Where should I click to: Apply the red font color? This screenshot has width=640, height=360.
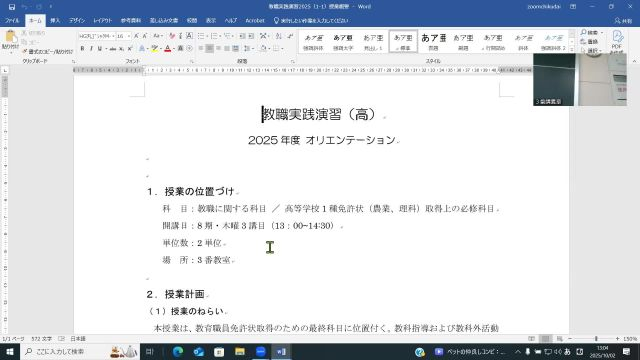167,49
